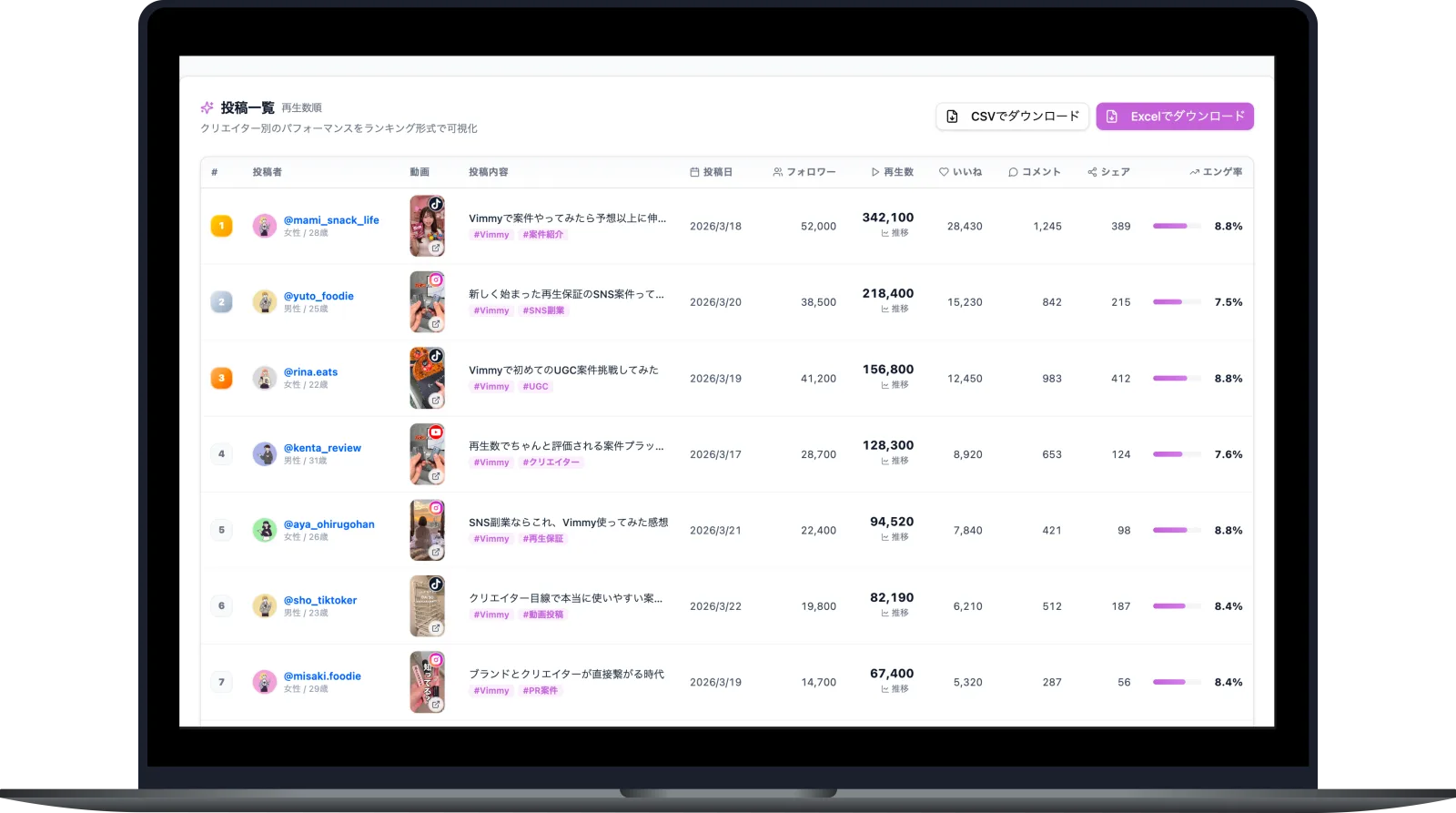Open @aya_ohirugohan profile link
The width and height of the screenshot is (1456, 813).
tap(329, 524)
